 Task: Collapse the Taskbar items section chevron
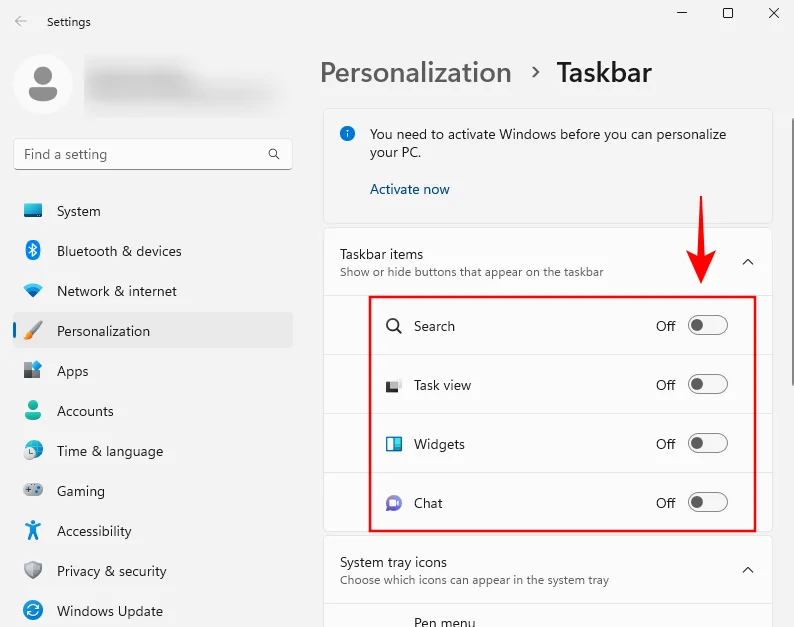[x=748, y=262]
